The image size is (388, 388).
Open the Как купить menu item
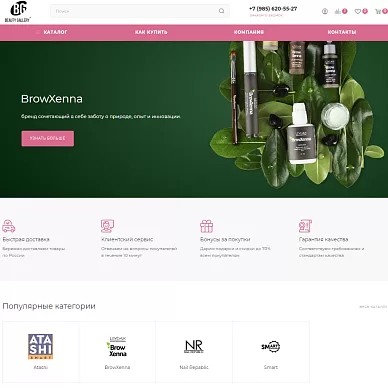click(151, 32)
